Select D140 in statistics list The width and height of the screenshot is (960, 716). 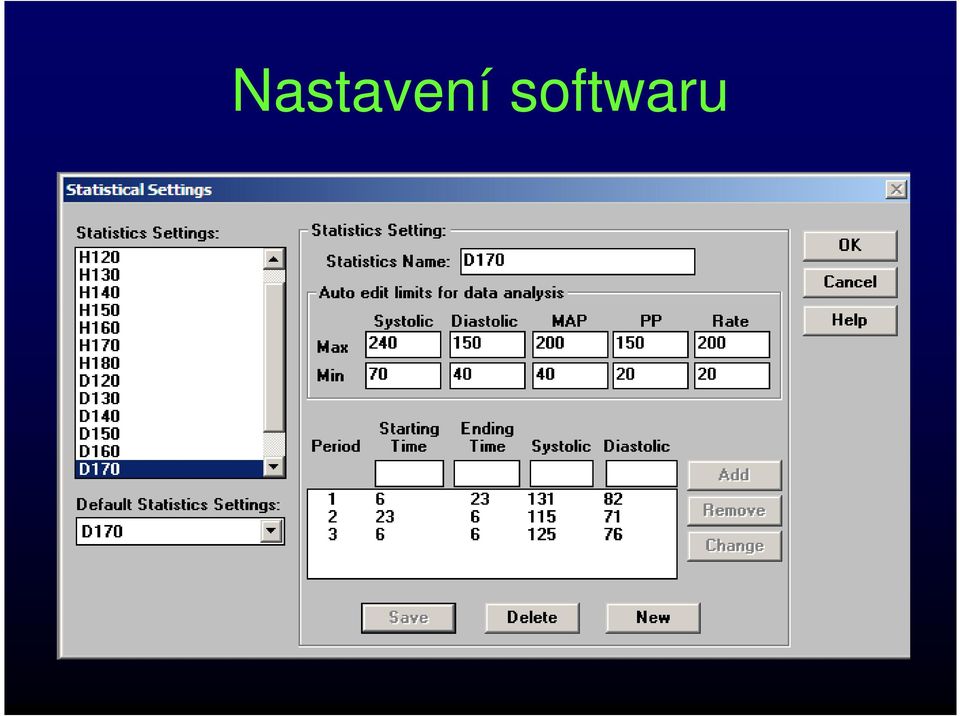pyautogui.click(x=170, y=416)
